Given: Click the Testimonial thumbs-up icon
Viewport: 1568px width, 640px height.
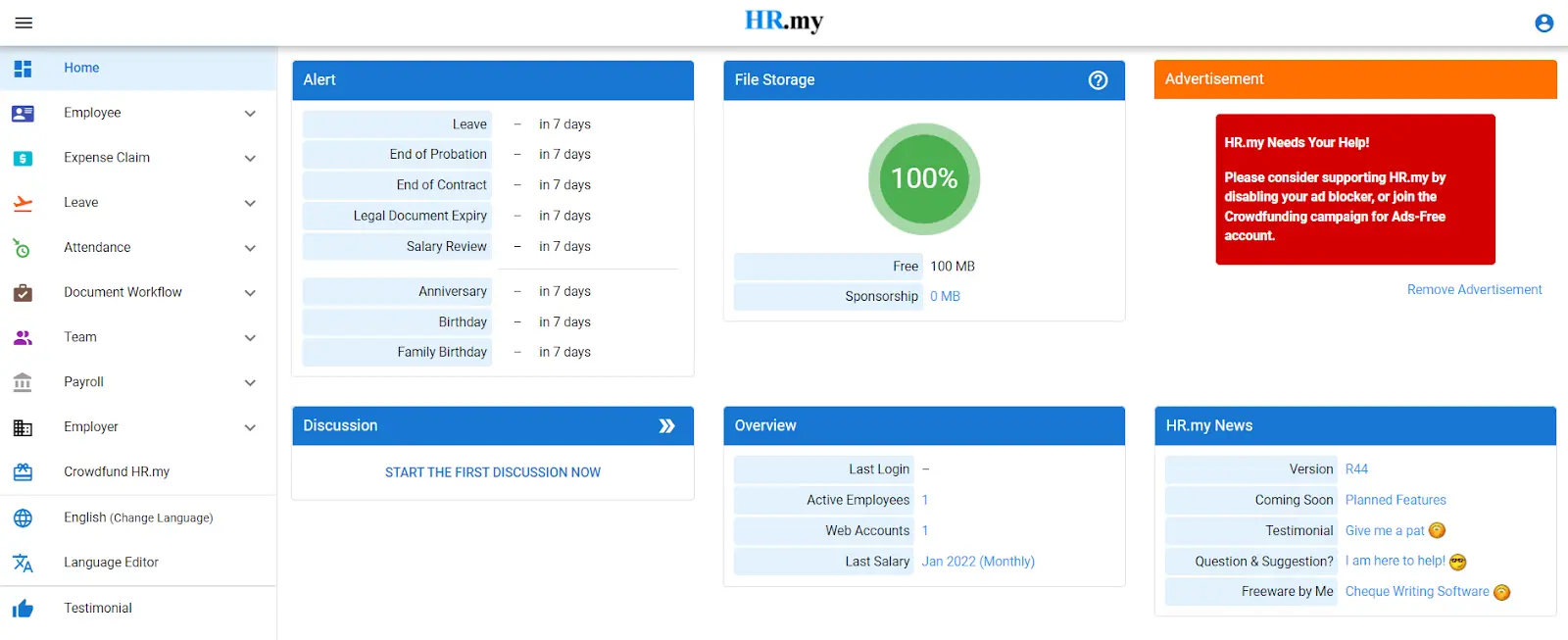Looking at the screenshot, I should click(x=23, y=609).
